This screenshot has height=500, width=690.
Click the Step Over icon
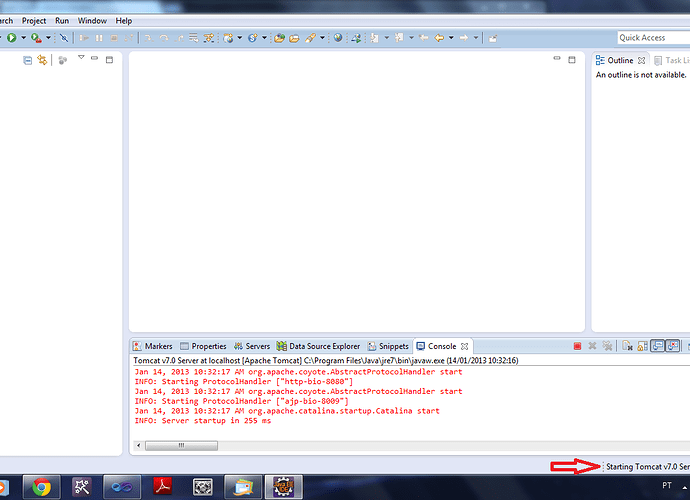point(164,38)
